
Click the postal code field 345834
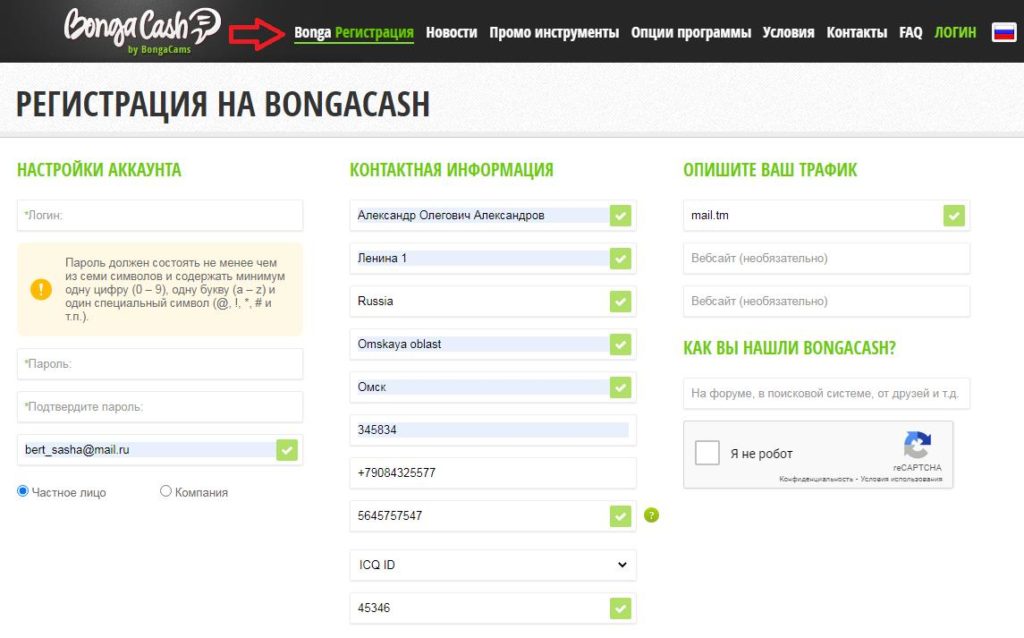pos(493,430)
